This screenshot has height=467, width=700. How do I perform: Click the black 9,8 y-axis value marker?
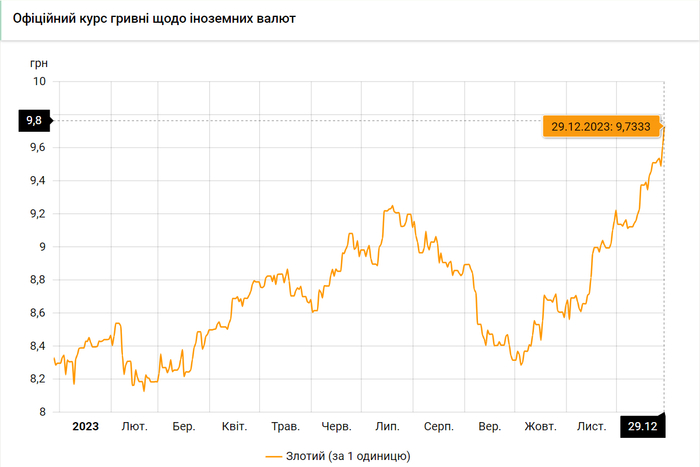pyautogui.click(x=33, y=121)
